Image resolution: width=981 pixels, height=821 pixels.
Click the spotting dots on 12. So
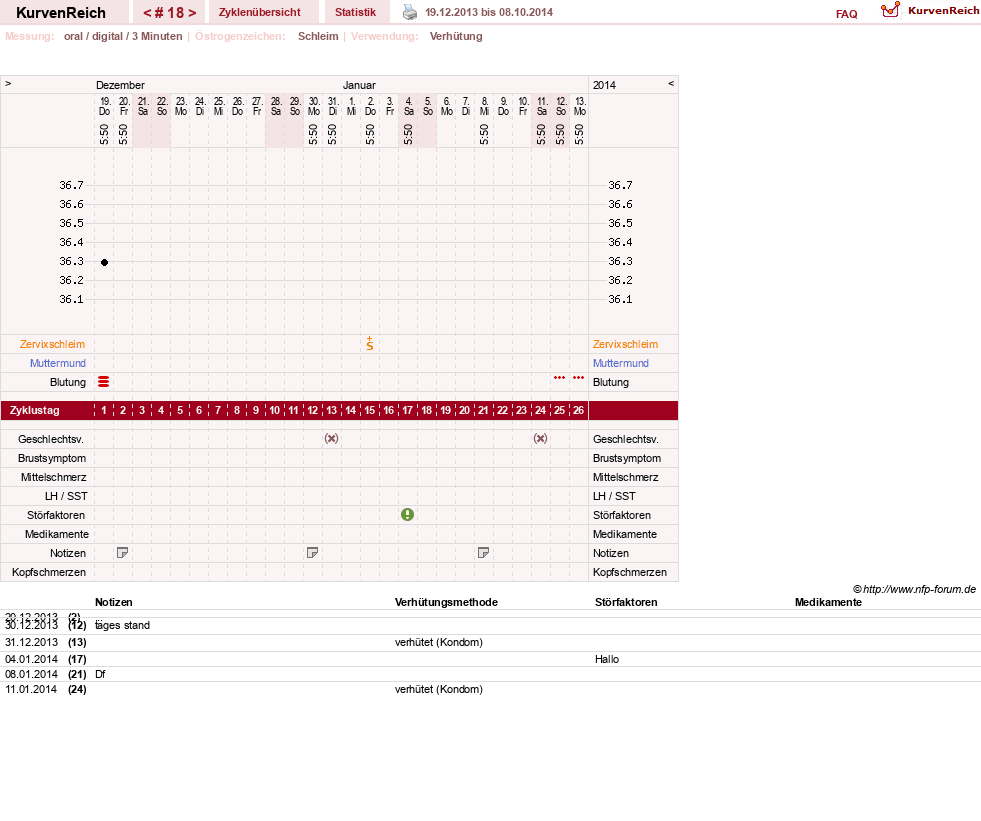559,377
